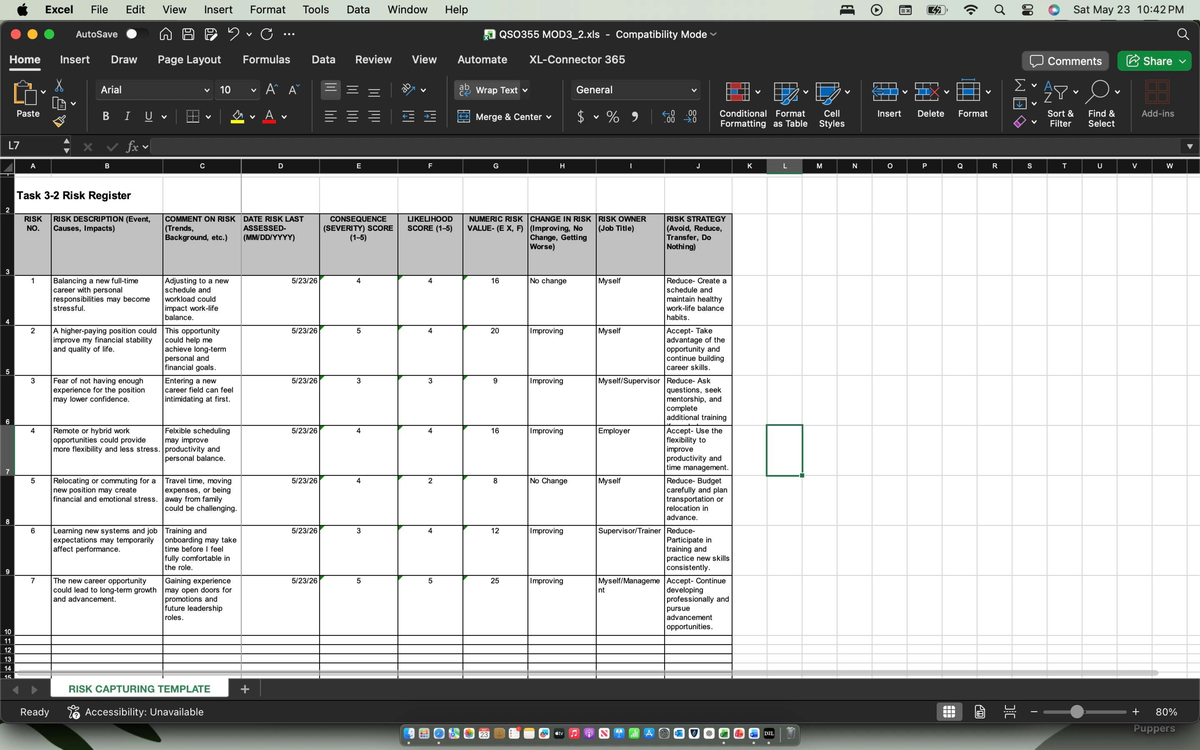Decrease font size with smaller A icon
This screenshot has height=750, width=1200.
[293, 90]
